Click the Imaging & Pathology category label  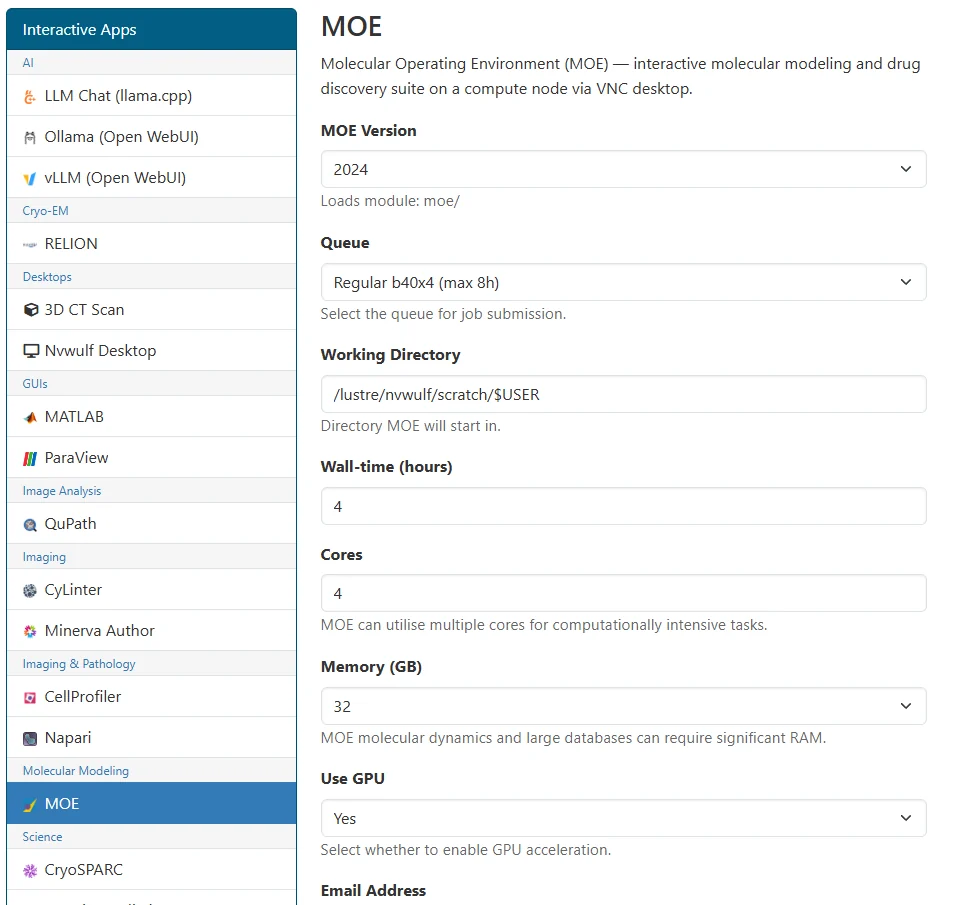coord(79,664)
